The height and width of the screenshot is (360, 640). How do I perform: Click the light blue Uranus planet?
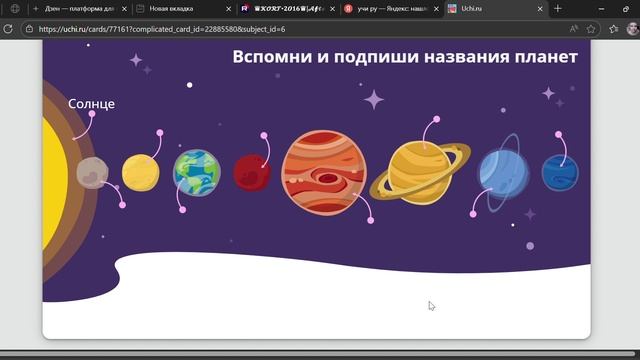pos(504,173)
